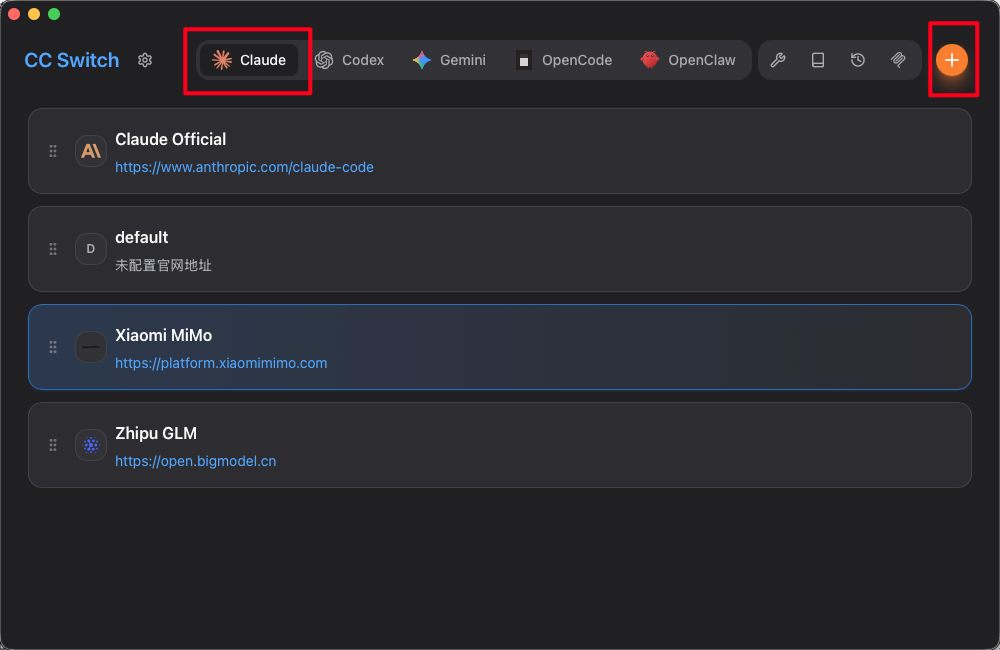This screenshot has height=650, width=1000.
Task: Select the Claude tab
Action: coord(249,60)
